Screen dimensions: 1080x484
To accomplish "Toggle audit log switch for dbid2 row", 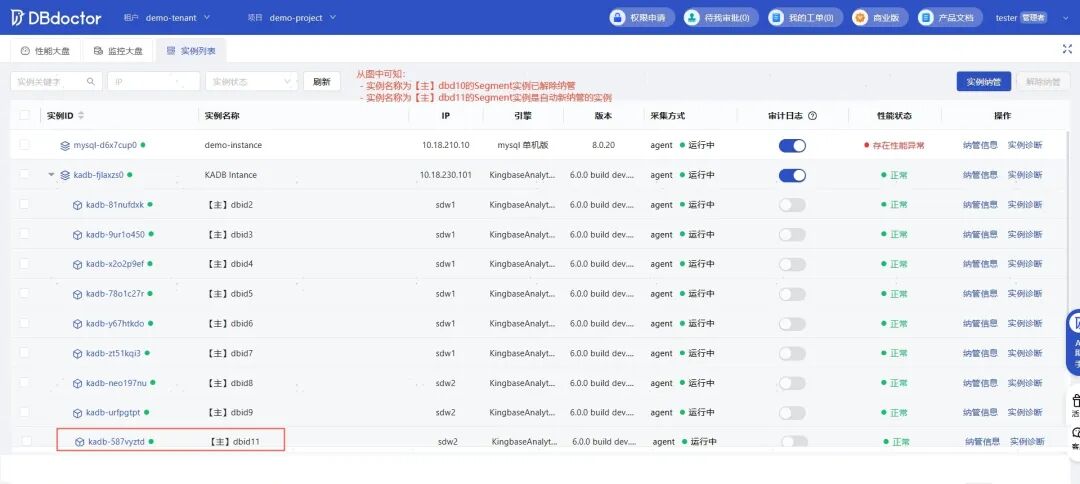I will click(792, 205).
